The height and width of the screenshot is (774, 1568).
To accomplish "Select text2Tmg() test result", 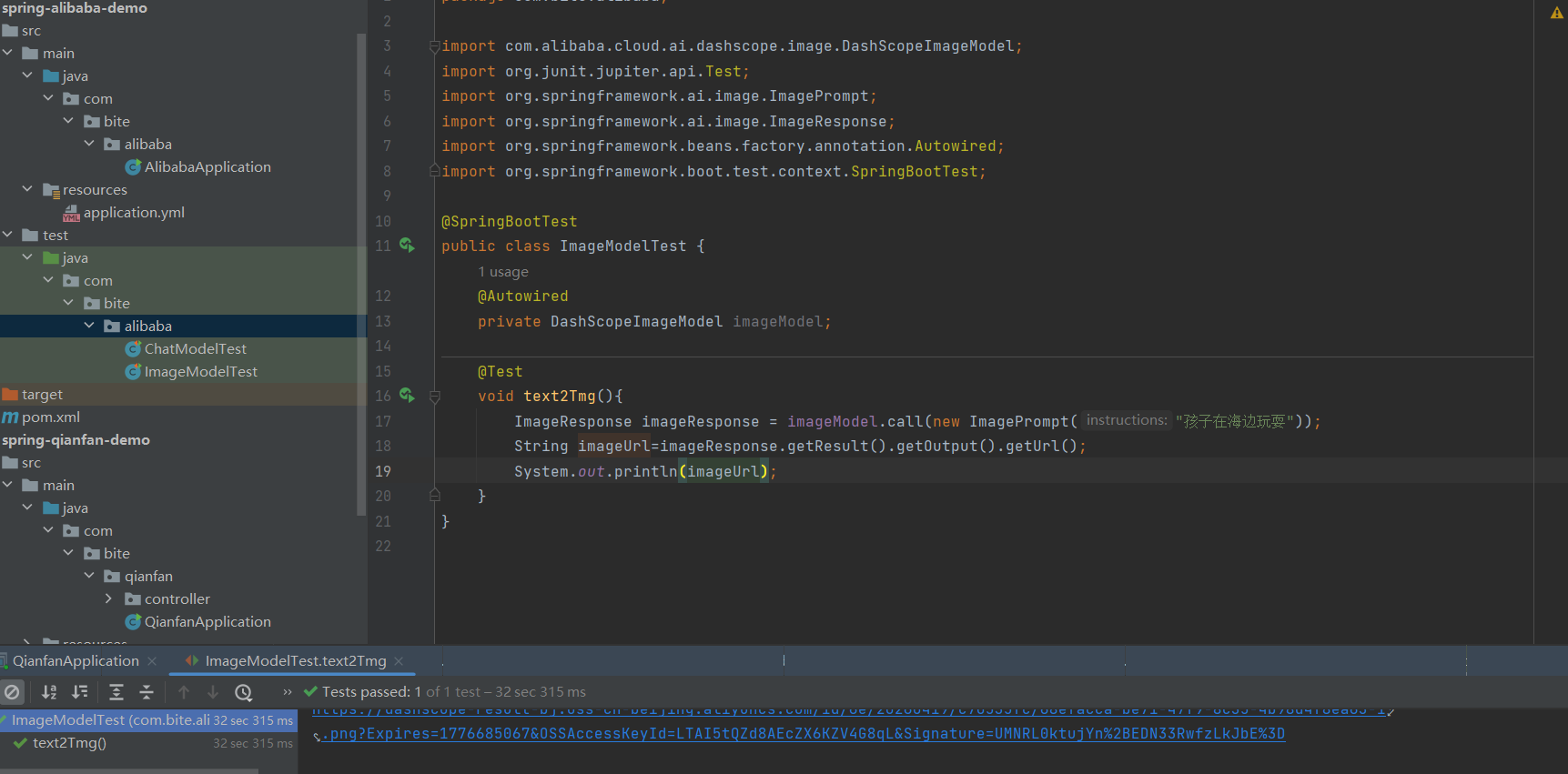I will tap(69, 743).
